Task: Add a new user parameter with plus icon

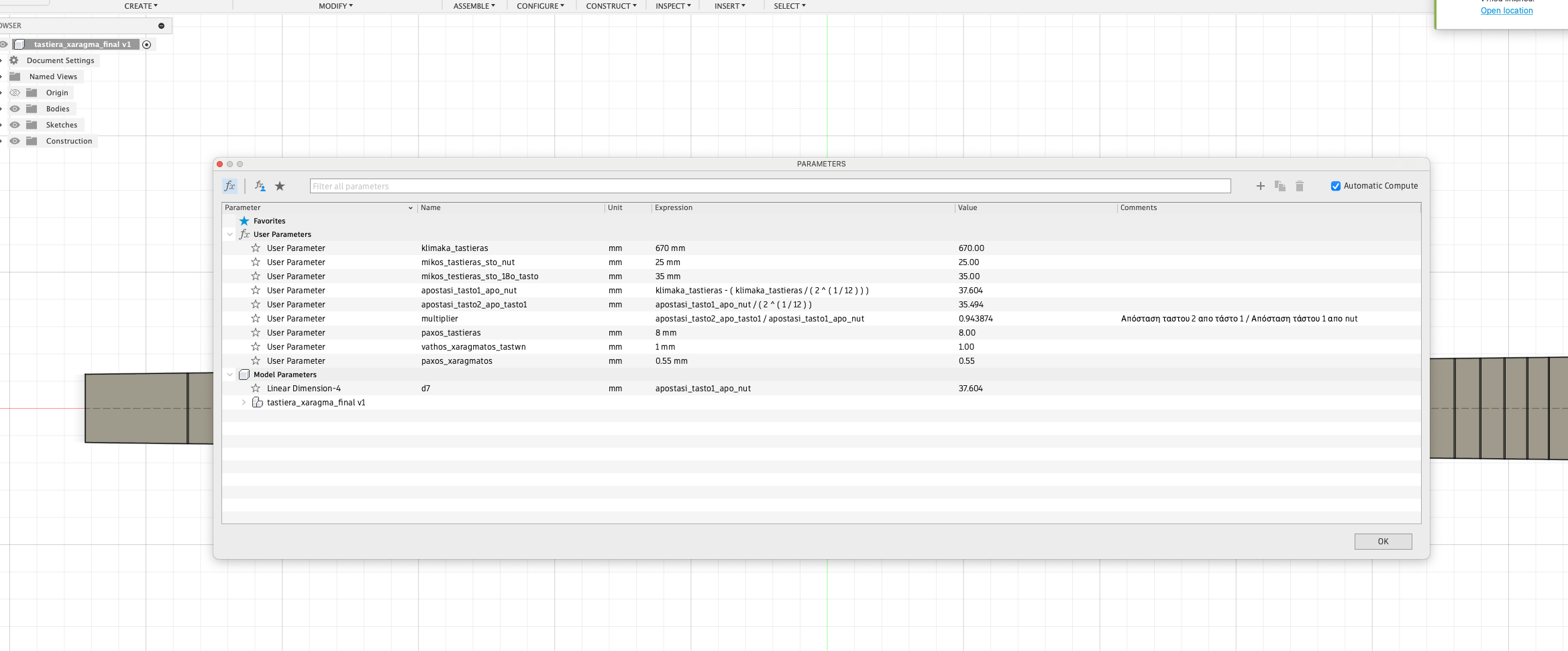Action: pyautogui.click(x=1260, y=186)
